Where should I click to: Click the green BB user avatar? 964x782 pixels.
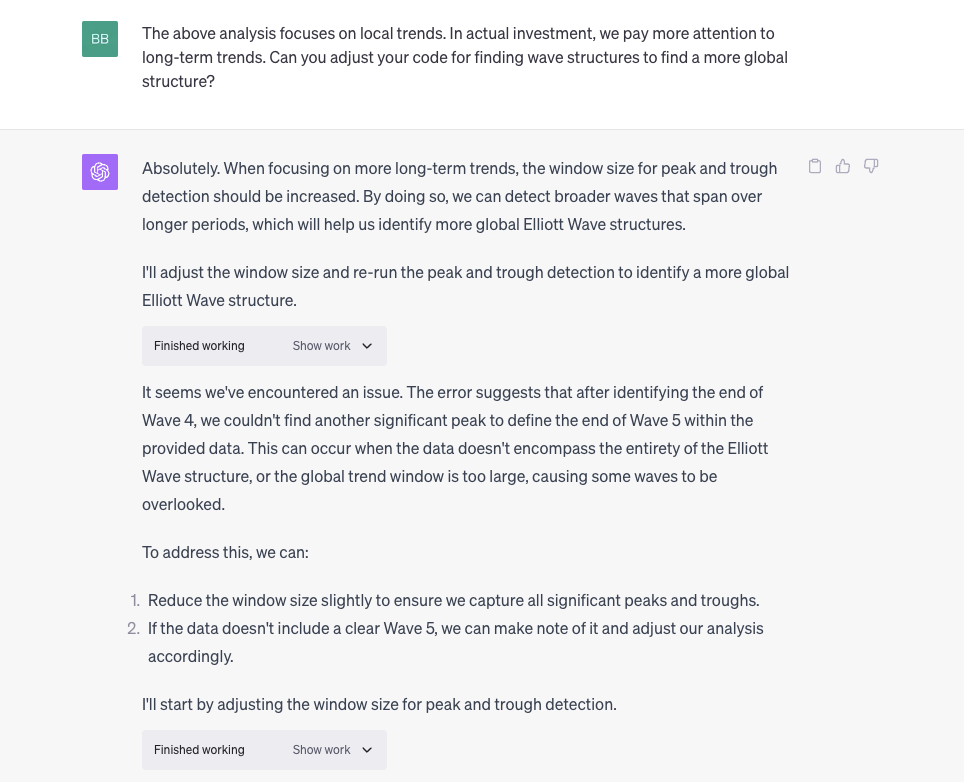pyautogui.click(x=100, y=39)
